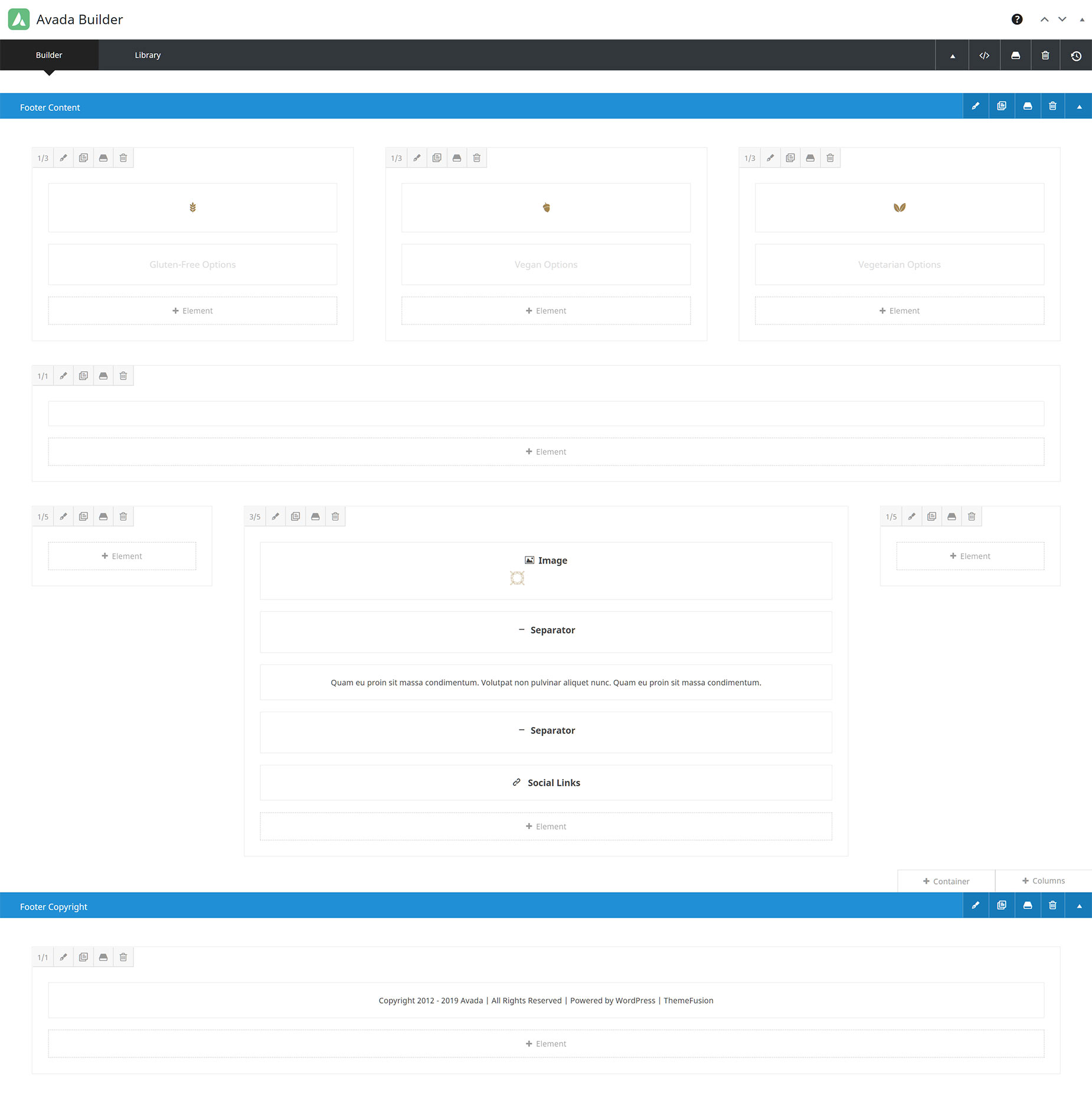Edit the Footer Copyright container
The height and width of the screenshot is (1107, 1092).
point(976,905)
